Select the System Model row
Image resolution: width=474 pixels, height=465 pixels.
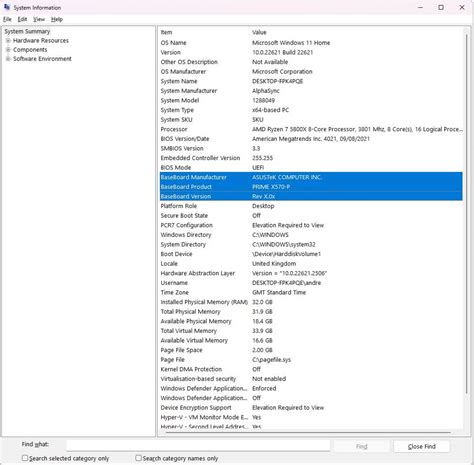(311, 100)
